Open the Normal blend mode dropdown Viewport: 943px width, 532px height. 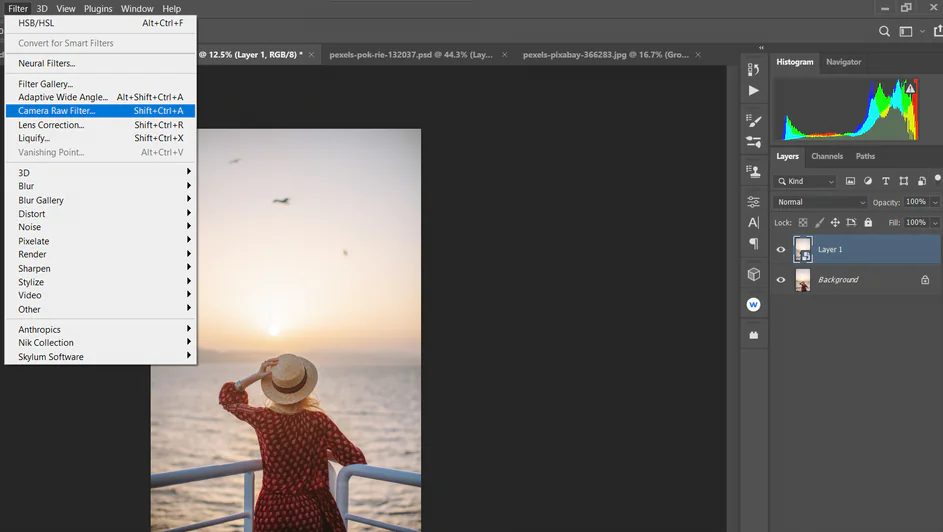(x=821, y=202)
